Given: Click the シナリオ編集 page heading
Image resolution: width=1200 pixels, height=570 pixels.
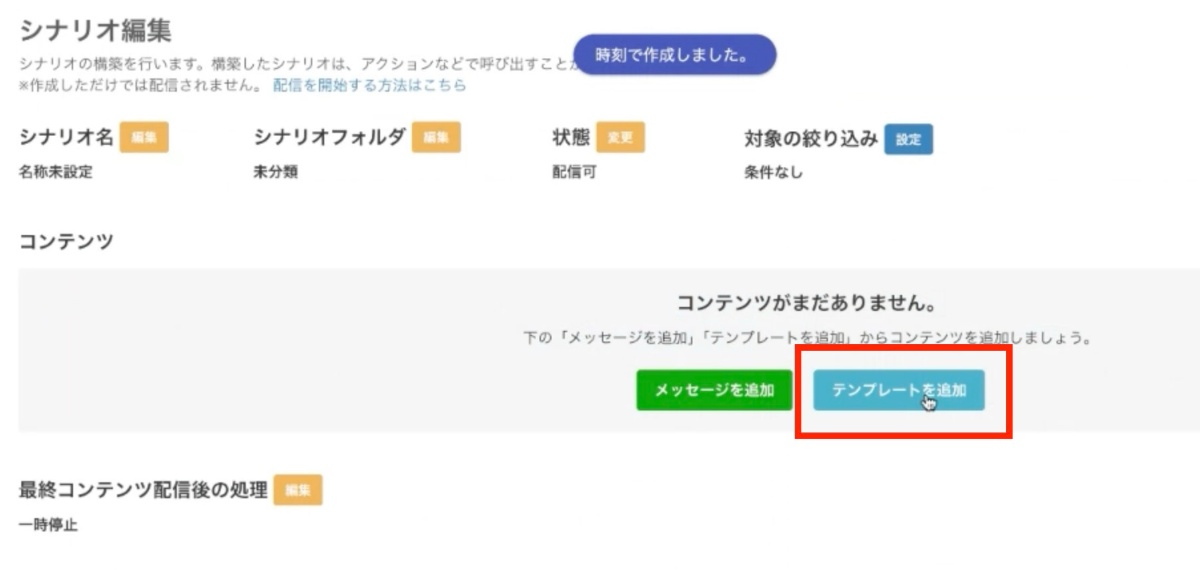Looking at the screenshot, I should (x=95, y=31).
